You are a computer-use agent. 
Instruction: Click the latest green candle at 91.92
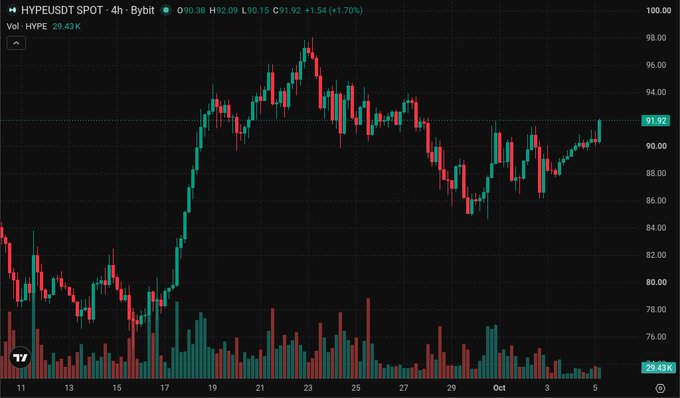[600, 130]
